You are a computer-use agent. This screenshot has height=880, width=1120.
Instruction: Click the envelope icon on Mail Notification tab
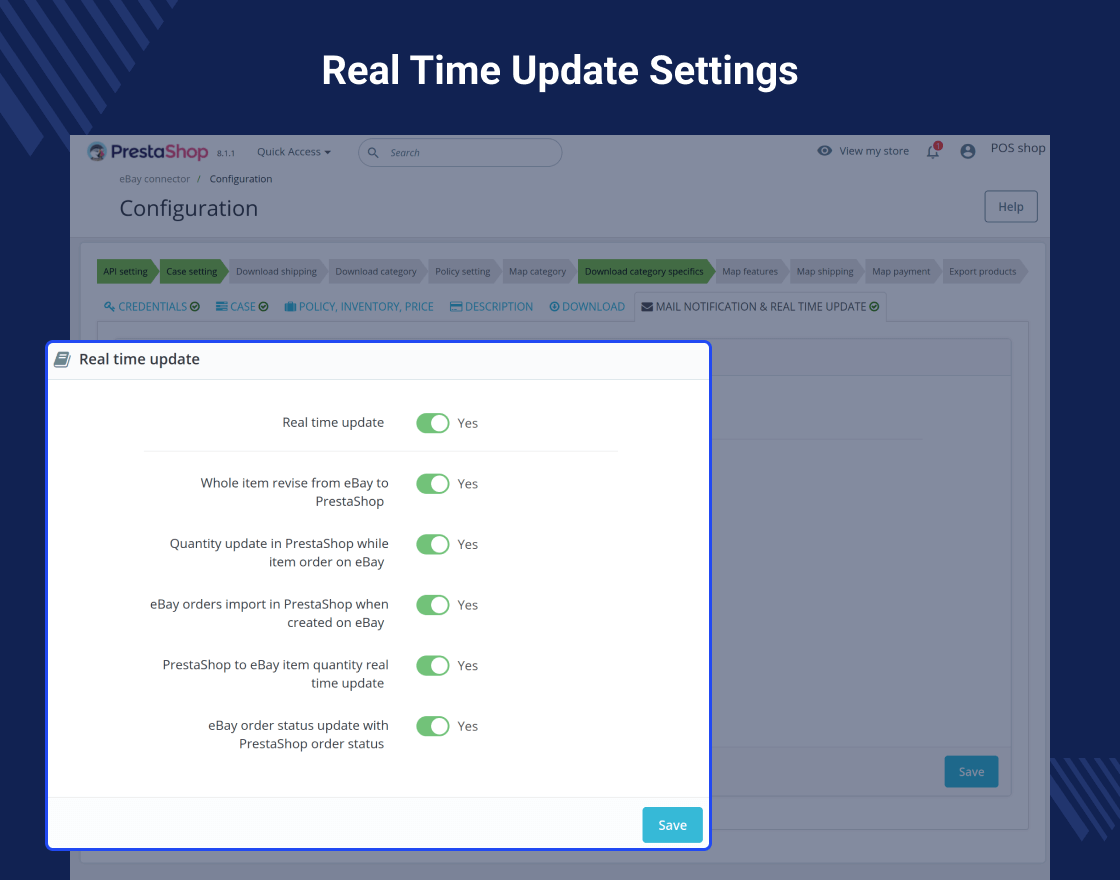(646, 306)
